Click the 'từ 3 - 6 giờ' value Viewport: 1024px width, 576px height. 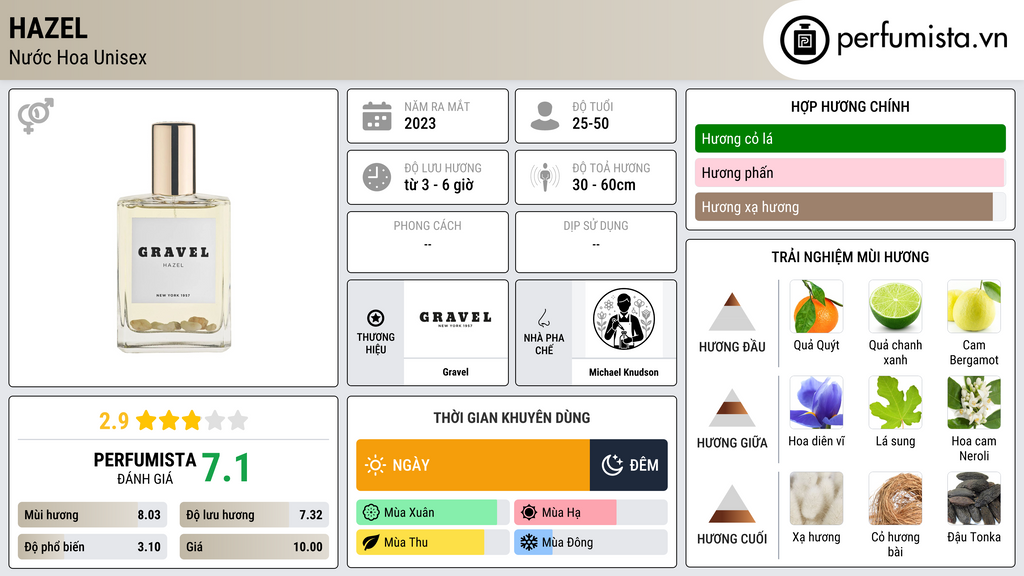[x=439, y=185]
